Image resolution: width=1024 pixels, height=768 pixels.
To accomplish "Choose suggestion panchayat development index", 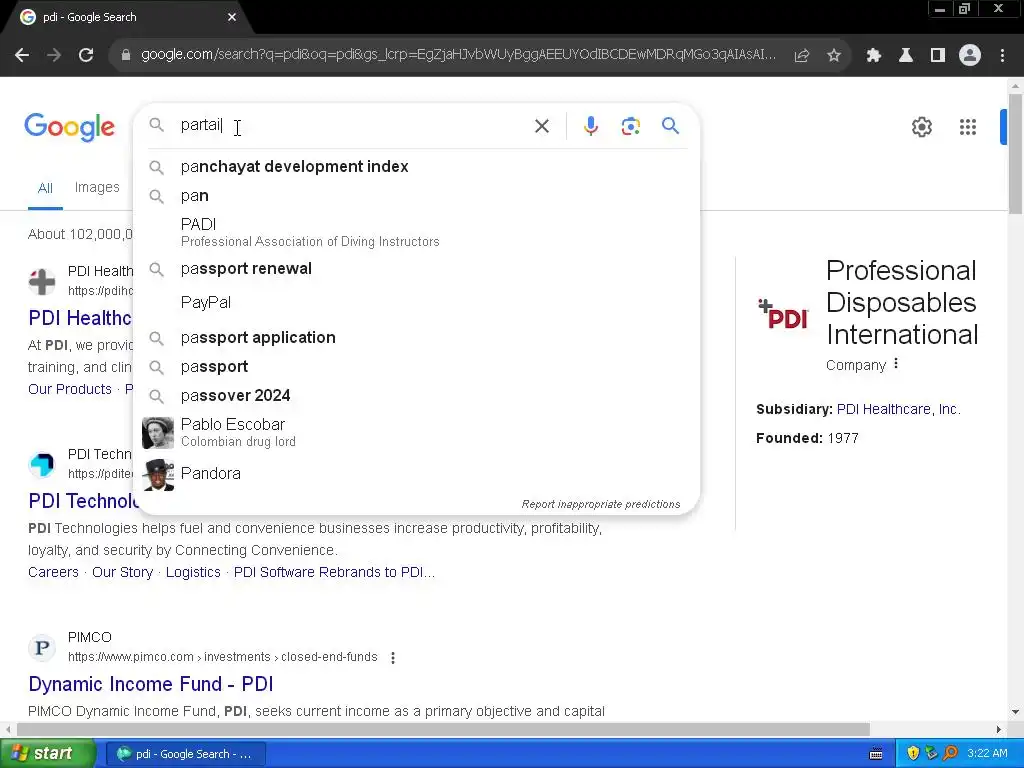I will [x=417, y=167].
